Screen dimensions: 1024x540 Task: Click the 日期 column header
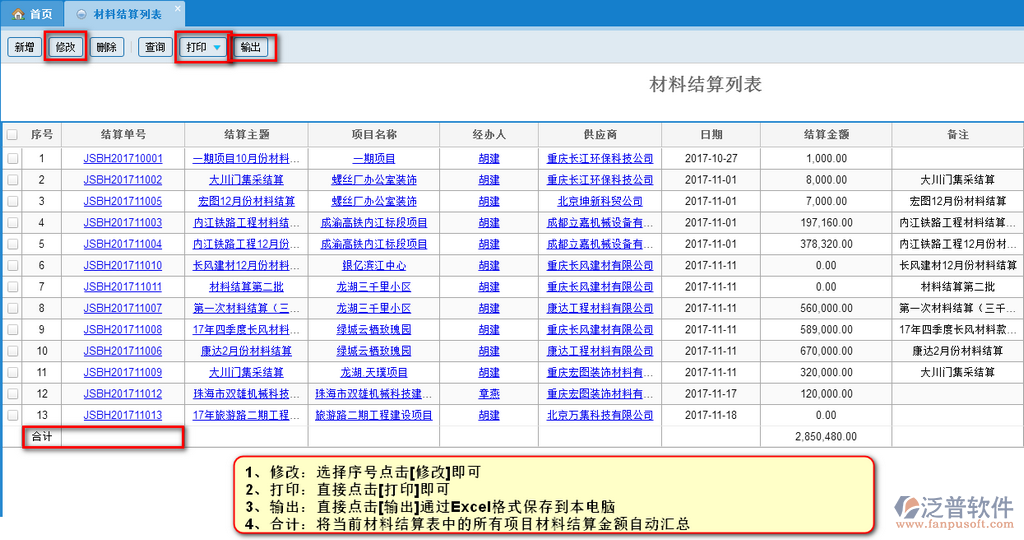(x=711, y=135)
